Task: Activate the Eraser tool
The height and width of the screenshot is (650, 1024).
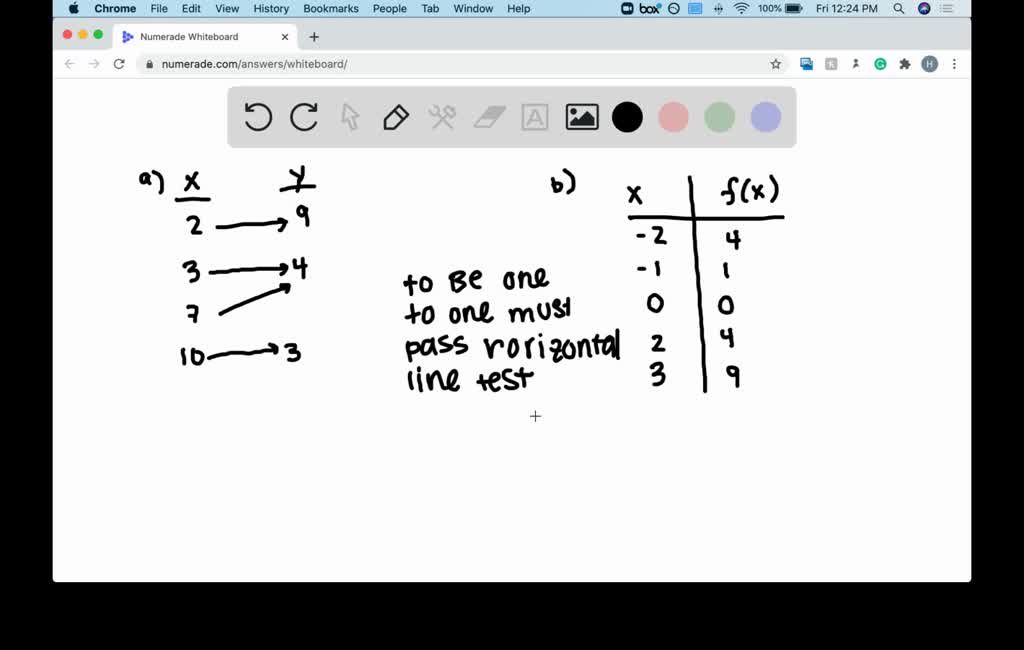Action: pyautogui.click(x=489, y=117)
